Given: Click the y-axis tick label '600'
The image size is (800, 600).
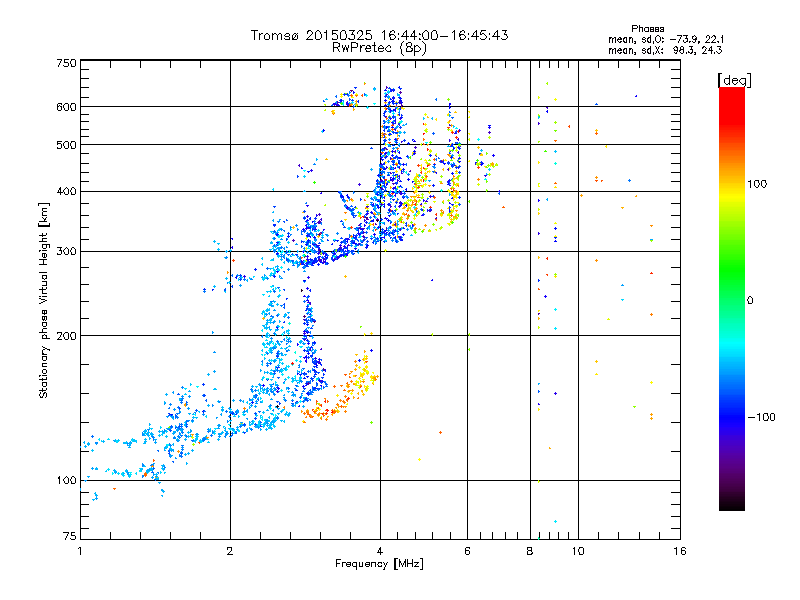Looking at the screenshot, I should 66,107.
